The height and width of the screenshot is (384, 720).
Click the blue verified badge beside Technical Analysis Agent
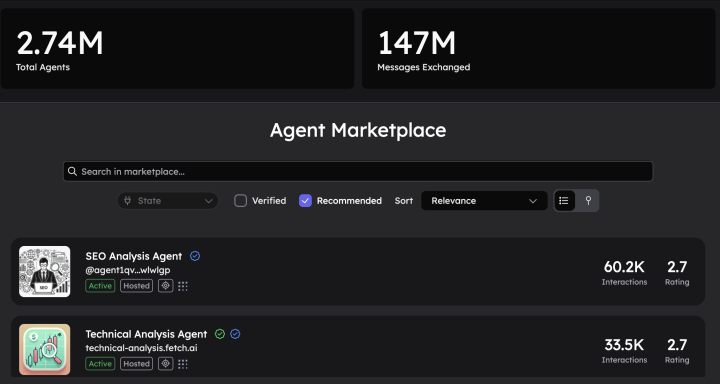tap(236, 334)
